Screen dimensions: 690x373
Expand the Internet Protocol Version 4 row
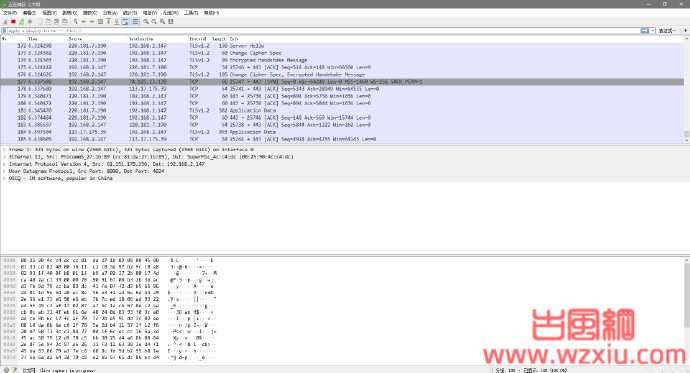coord(4,164)
